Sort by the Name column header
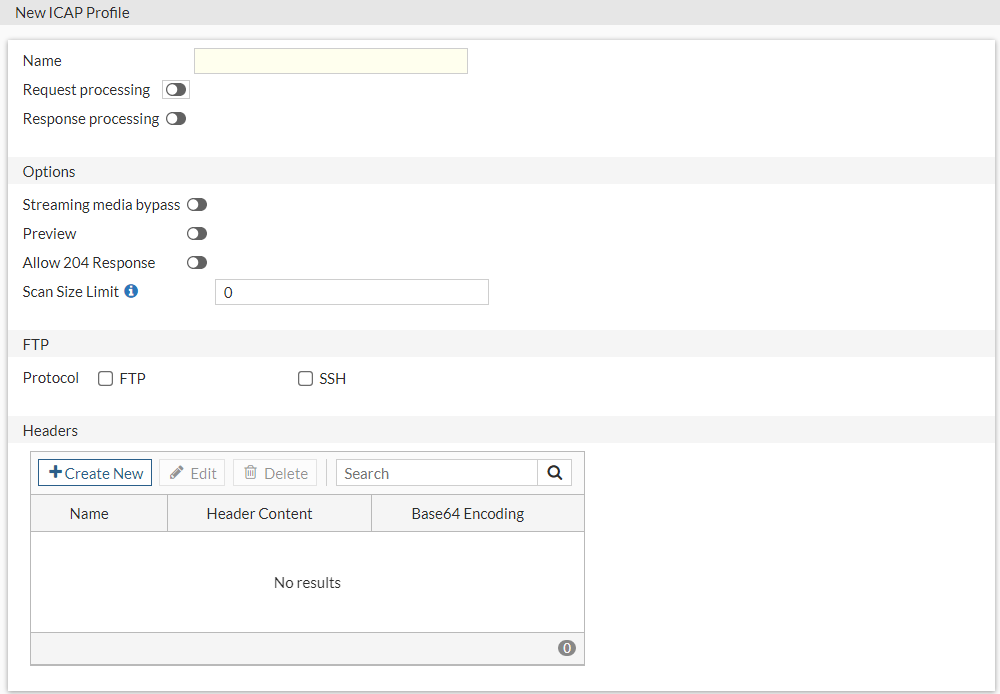The height and width of the screenshot is (694, 1000). click(x=89, y=514)
